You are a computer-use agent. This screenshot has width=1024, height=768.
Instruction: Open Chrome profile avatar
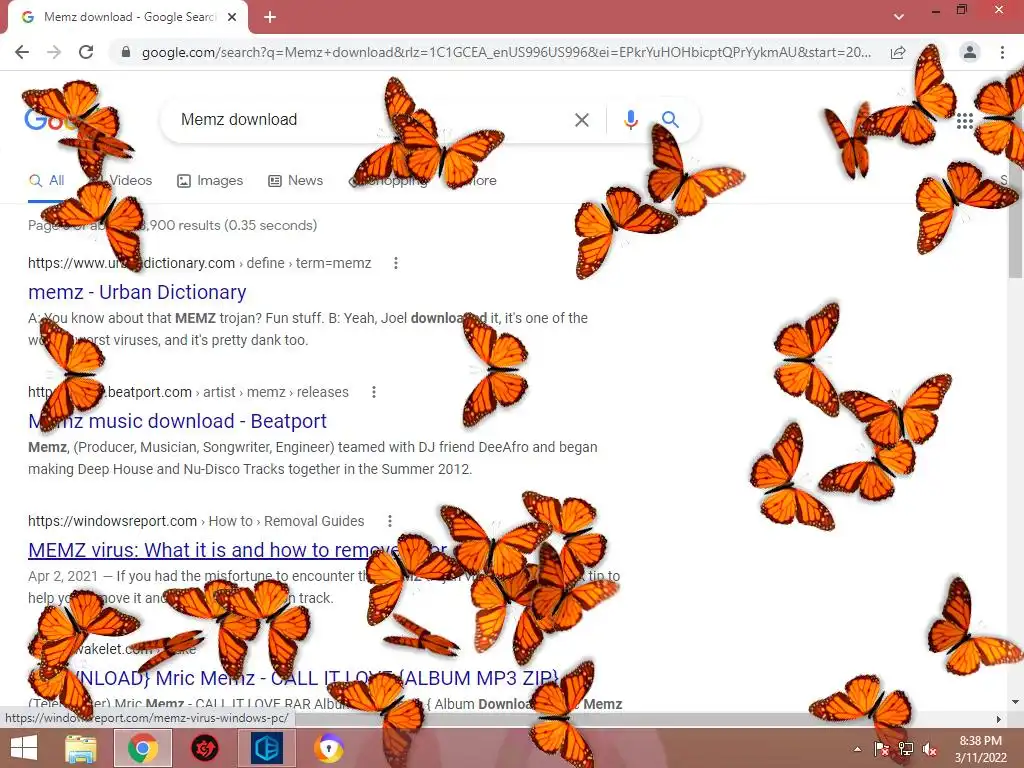(x=970, y=52)
